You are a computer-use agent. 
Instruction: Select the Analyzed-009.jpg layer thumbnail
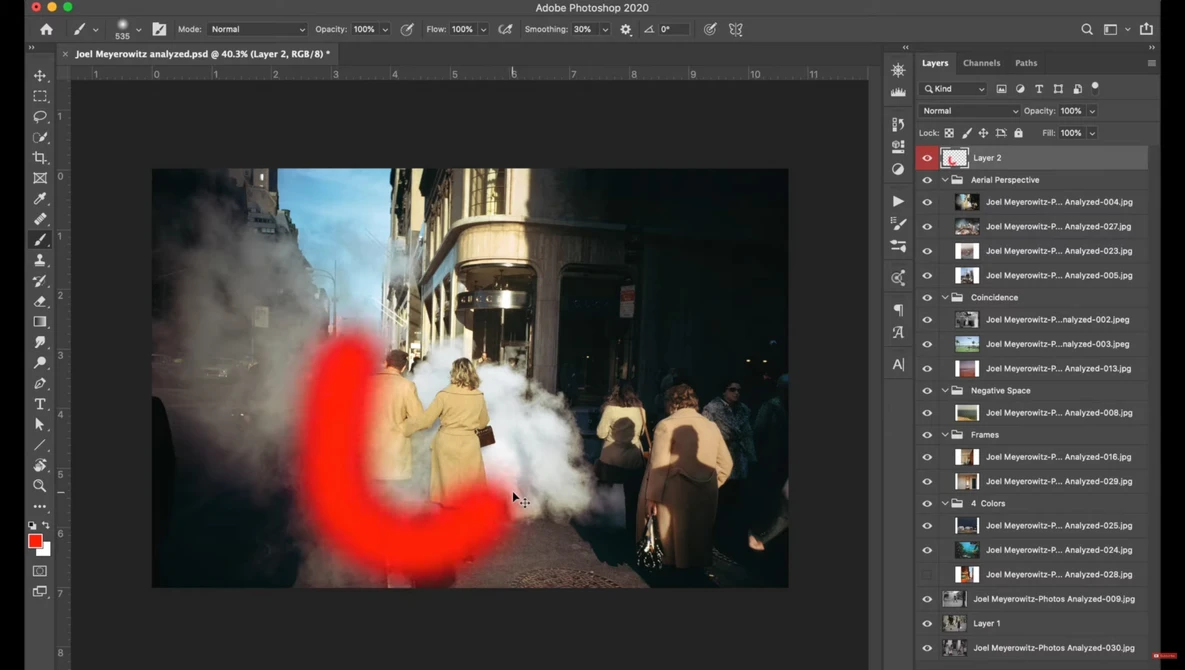click(x=954, y=599)
